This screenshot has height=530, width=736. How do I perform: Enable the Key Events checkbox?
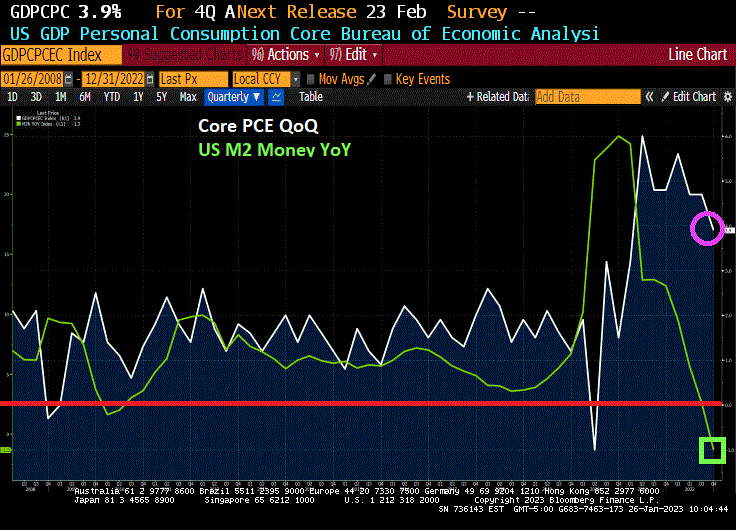click(x=388, y=79)
